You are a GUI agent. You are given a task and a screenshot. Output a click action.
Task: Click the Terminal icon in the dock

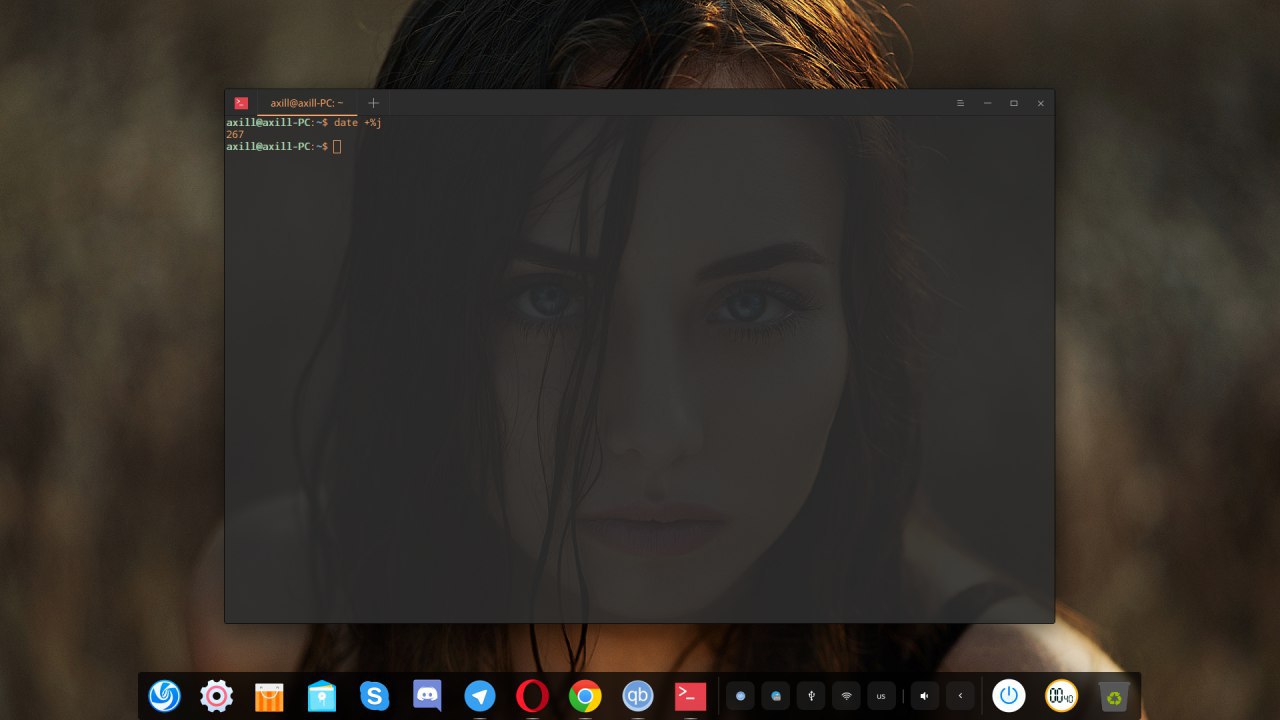pos(690,696)
